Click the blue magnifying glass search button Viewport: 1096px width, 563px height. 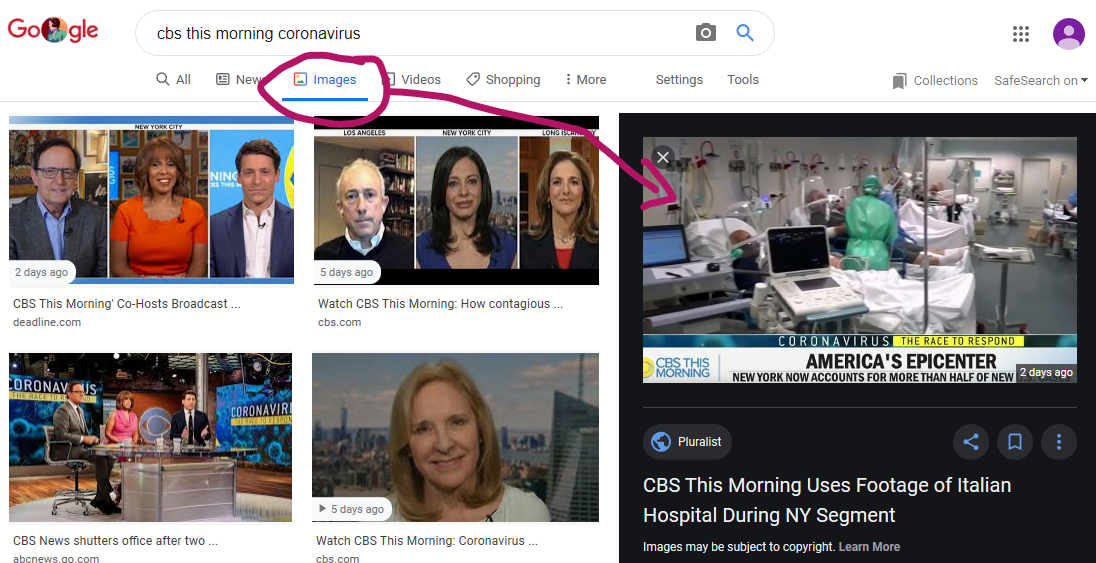745,33
